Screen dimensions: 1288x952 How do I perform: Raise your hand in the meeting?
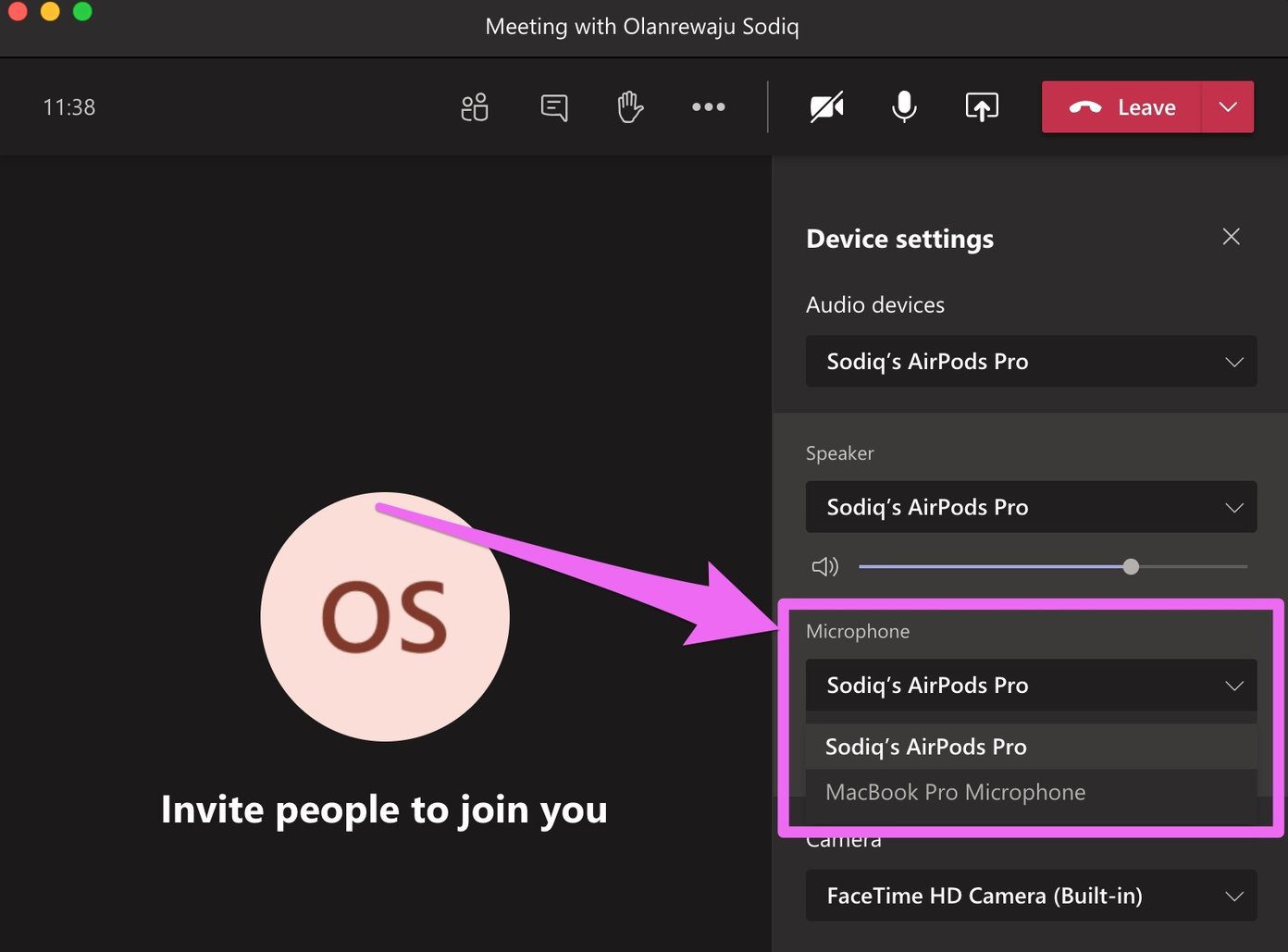click(x=629, y=106)
